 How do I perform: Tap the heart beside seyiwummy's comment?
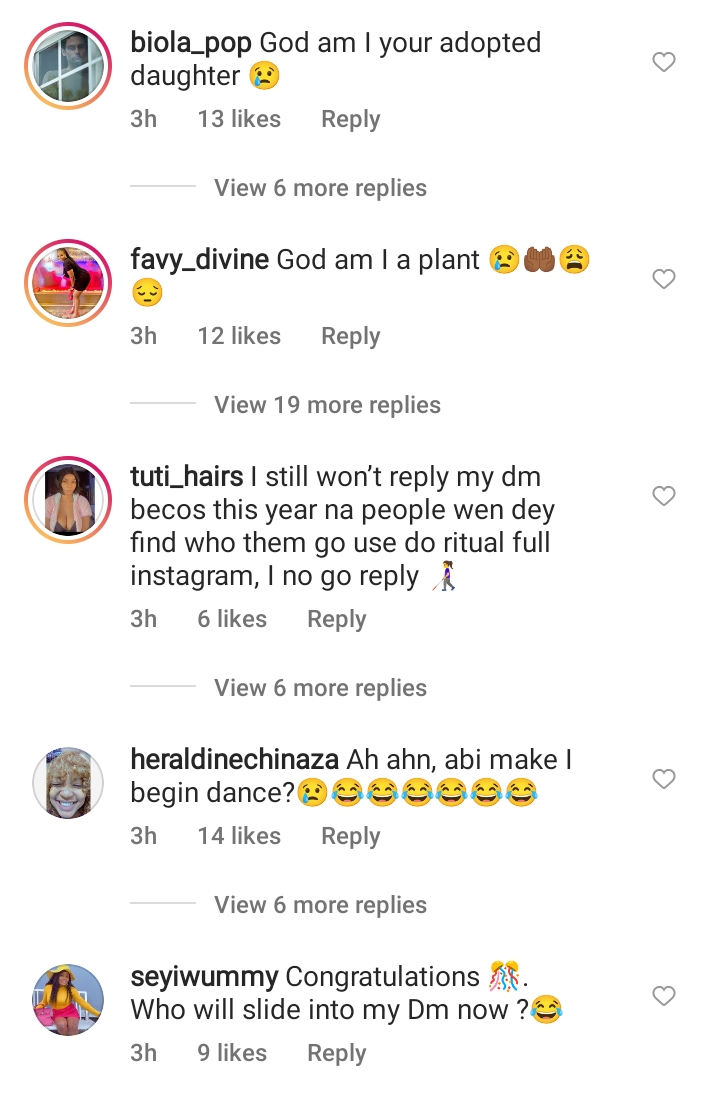point(664,996)
